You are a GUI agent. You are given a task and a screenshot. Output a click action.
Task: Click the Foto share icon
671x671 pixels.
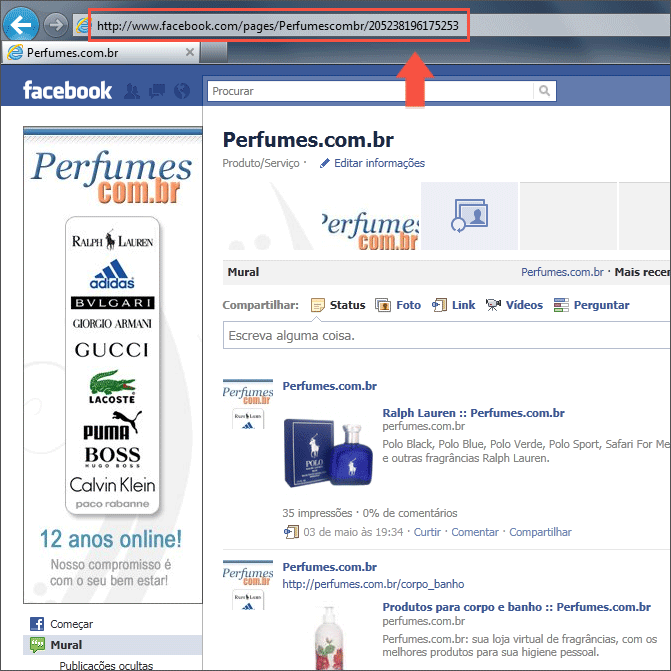[383, 305]
